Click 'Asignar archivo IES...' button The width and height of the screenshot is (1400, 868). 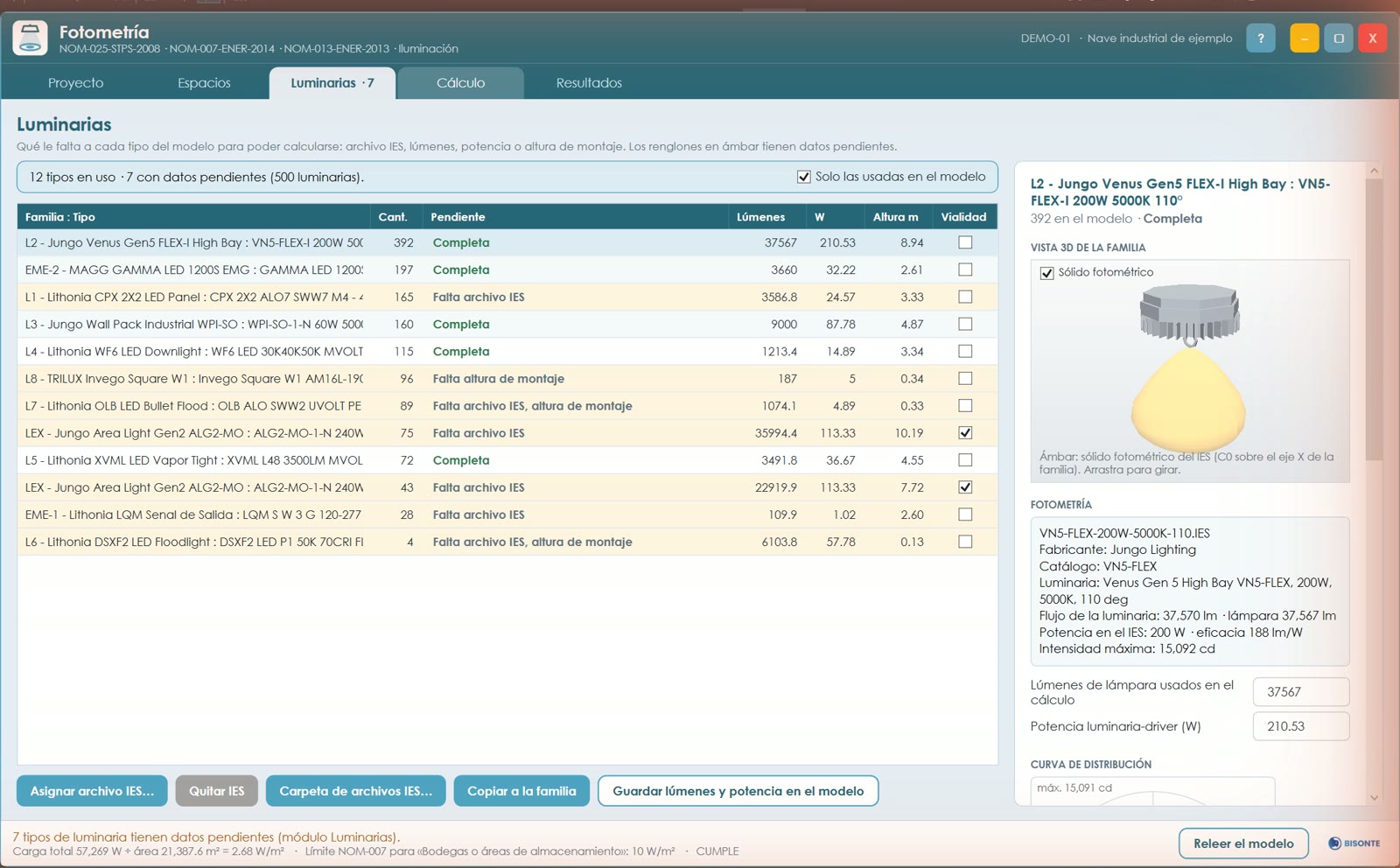(92, 791)
